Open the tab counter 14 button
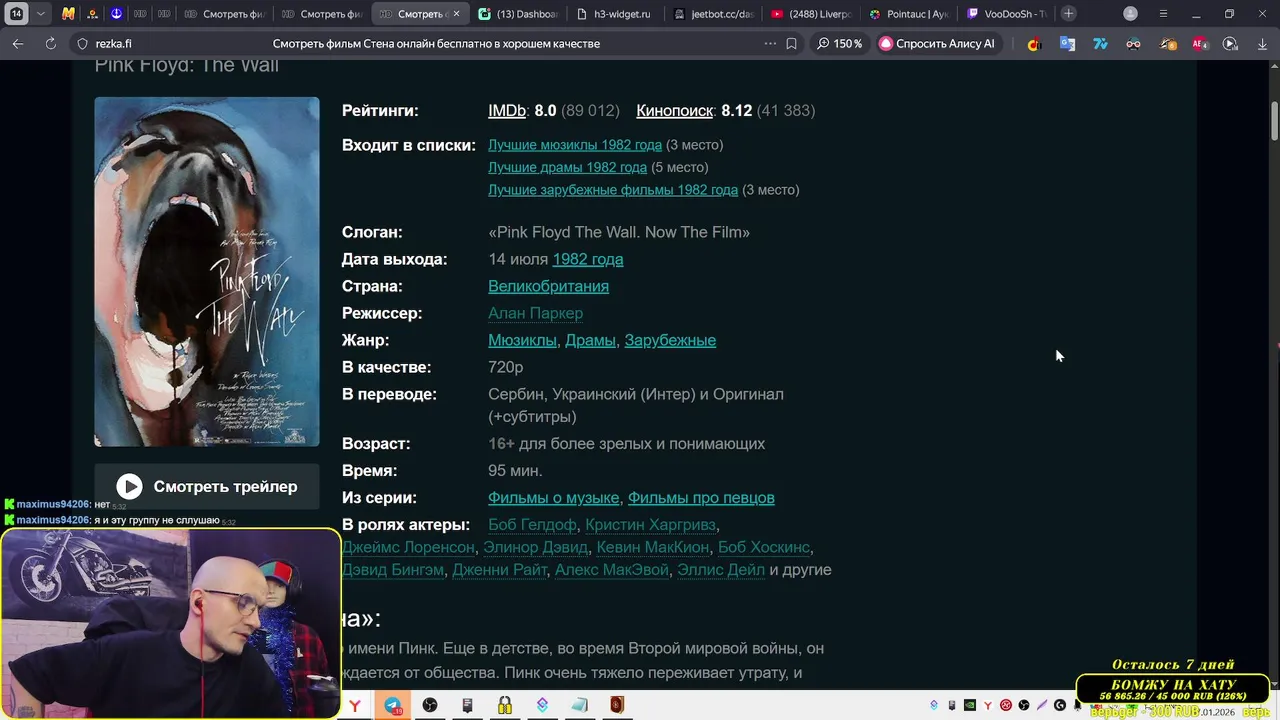This screenshot has width=1280, height=720. [16, 14]
